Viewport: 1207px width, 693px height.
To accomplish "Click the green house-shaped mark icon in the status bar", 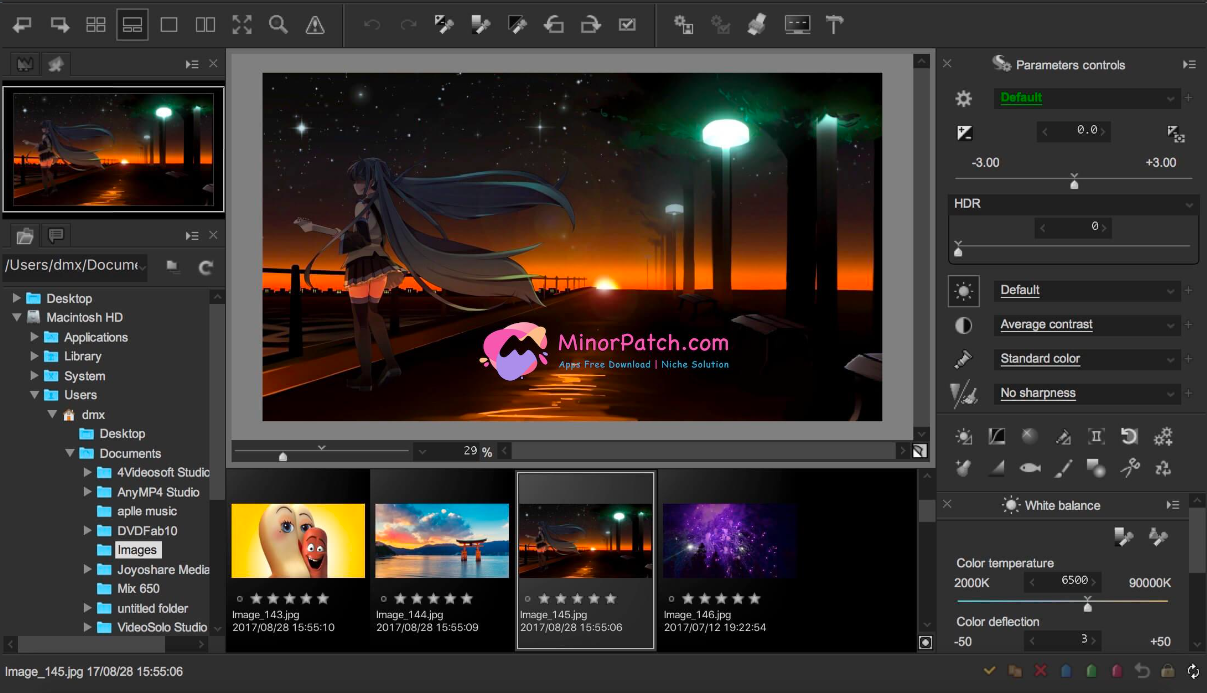I will (x=1091, y=671).
